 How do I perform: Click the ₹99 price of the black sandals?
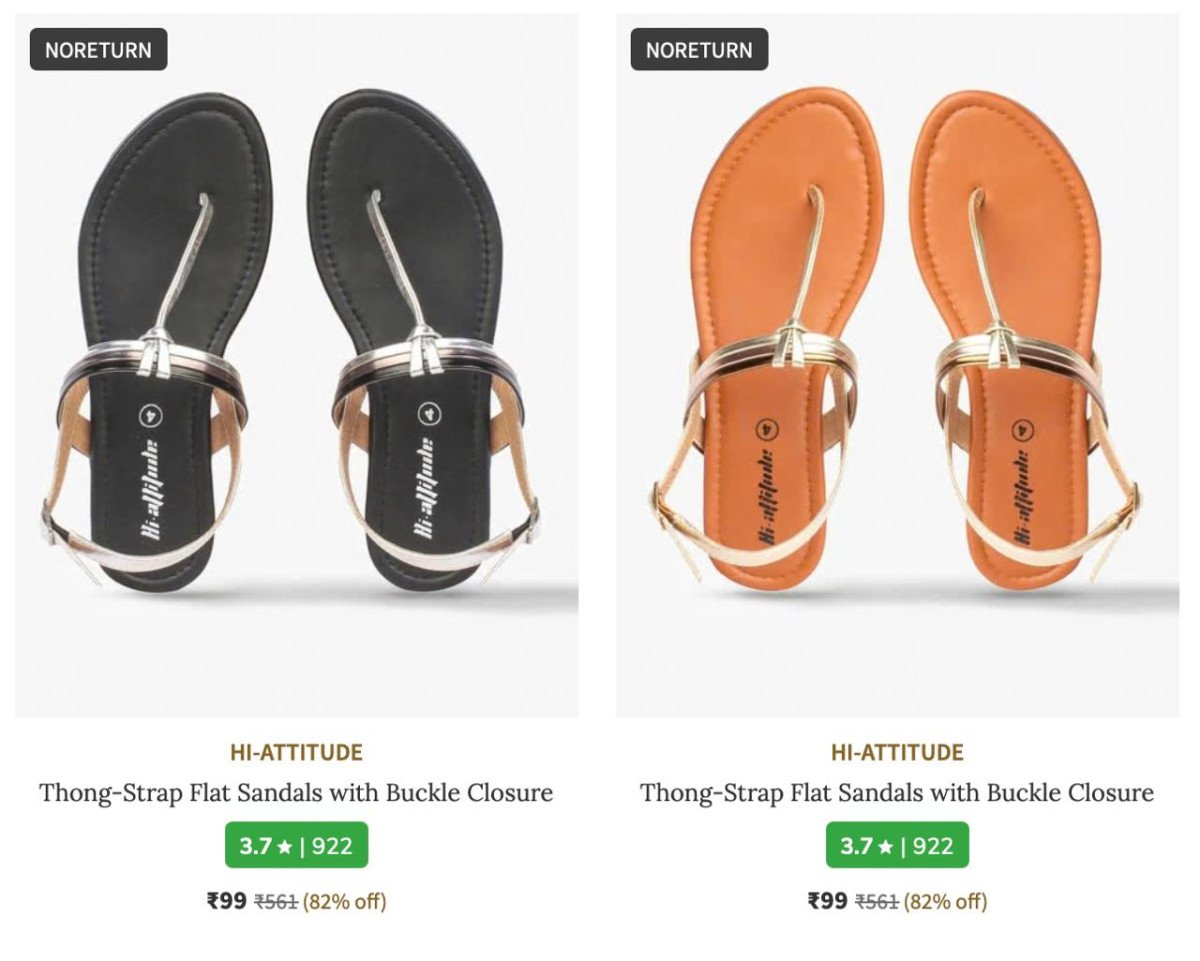227,901
